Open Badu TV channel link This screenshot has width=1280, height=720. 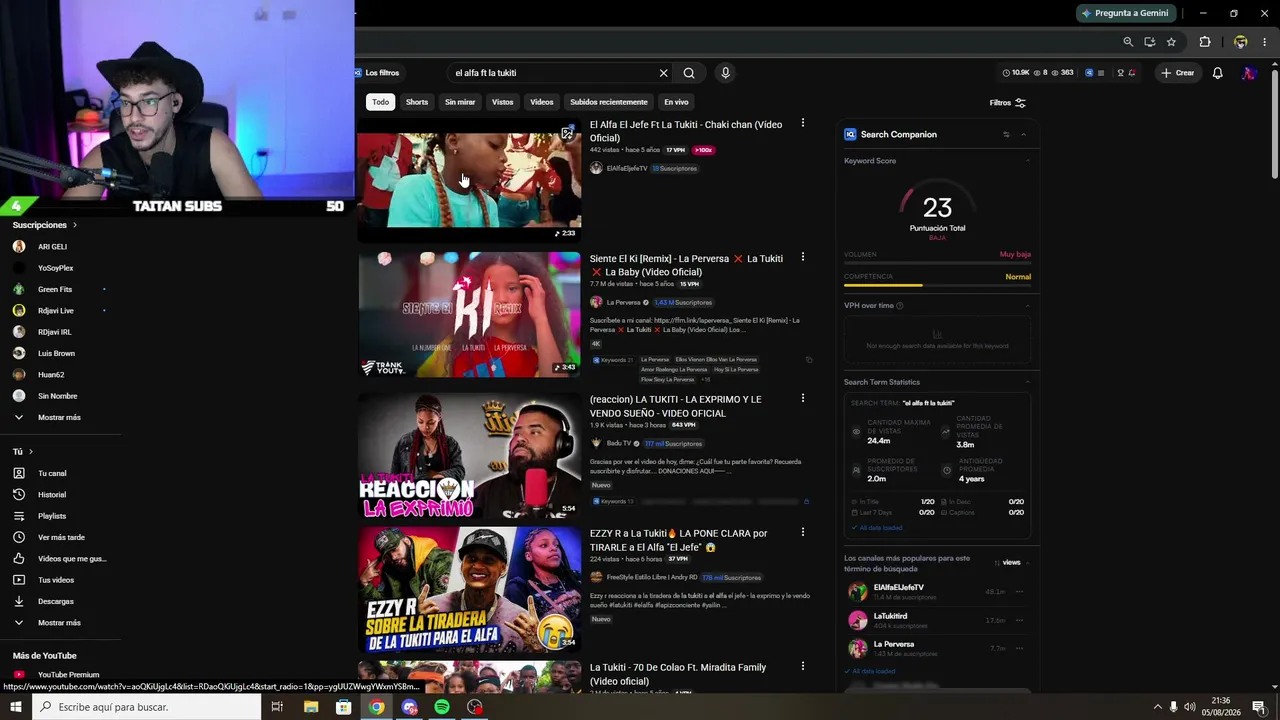[619, 443]
